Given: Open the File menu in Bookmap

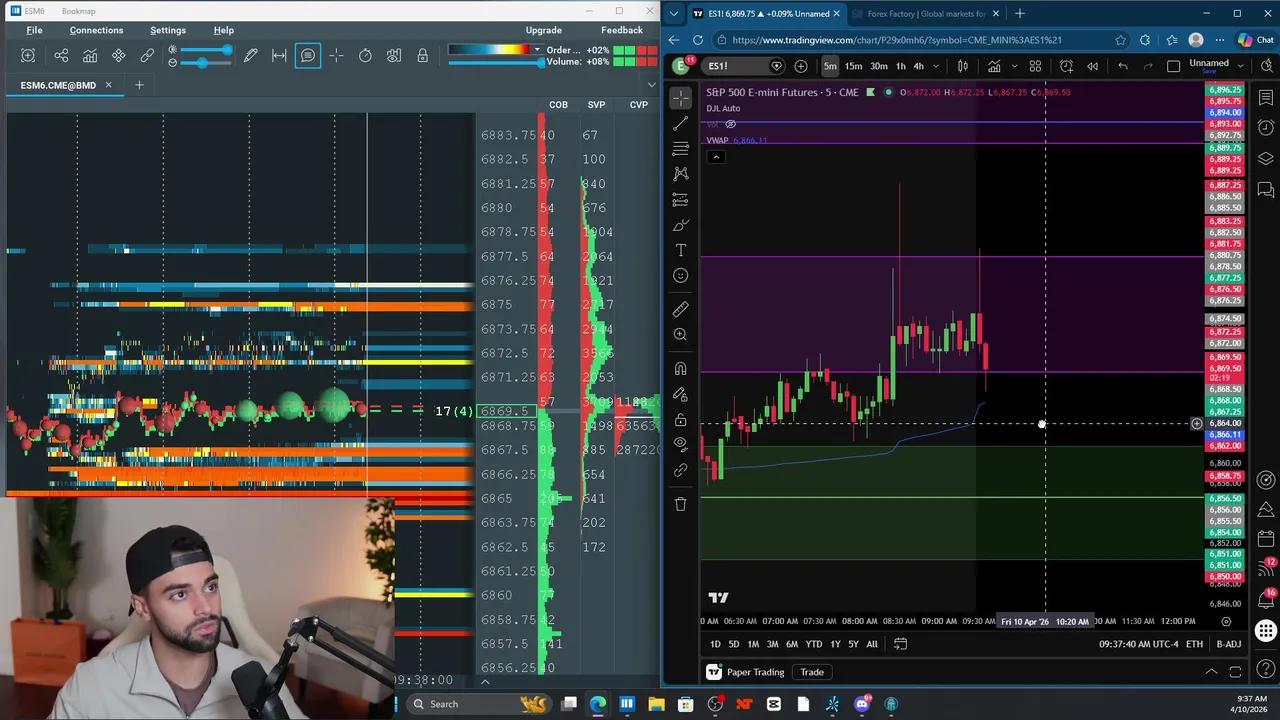Looking at the screenshot, I should pos(34,30).
